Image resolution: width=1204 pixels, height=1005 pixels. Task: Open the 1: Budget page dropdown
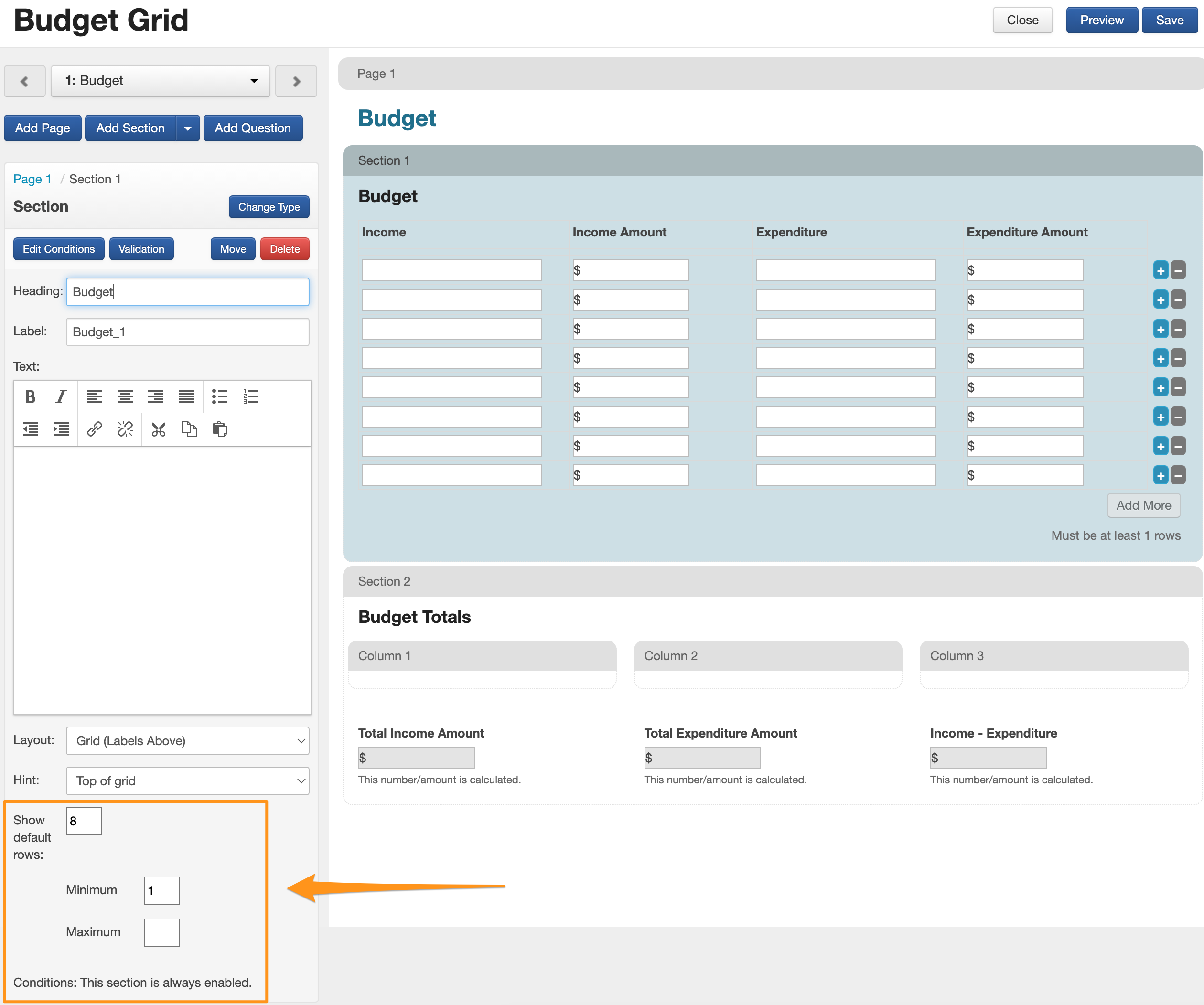[x=160, y=81]
